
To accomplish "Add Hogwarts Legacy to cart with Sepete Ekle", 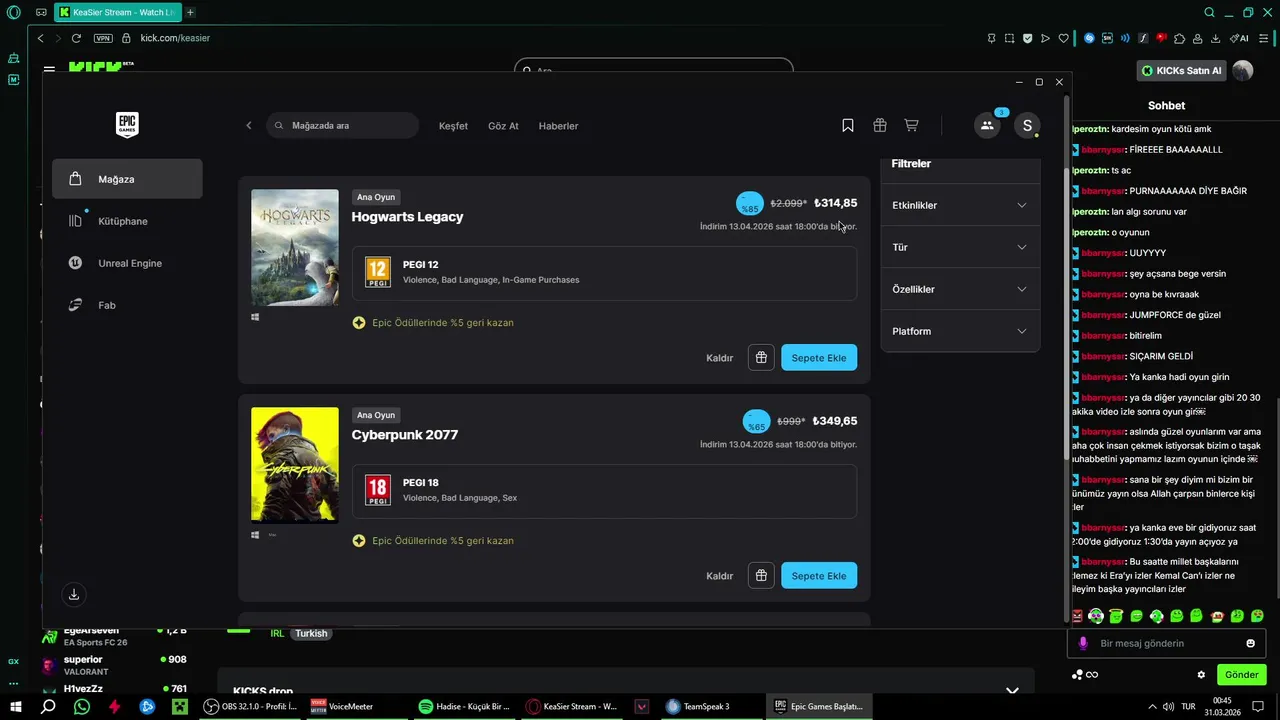I will tap(819, 357).
